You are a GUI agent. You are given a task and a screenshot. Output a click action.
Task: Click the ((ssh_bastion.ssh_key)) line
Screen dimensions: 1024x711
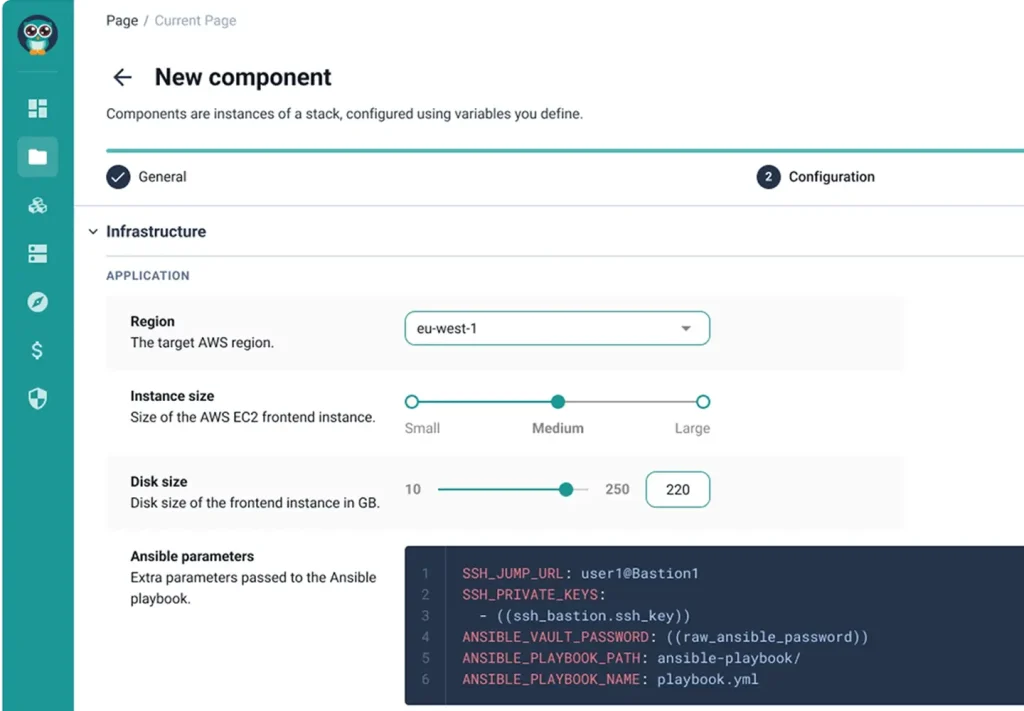[584, 616]
